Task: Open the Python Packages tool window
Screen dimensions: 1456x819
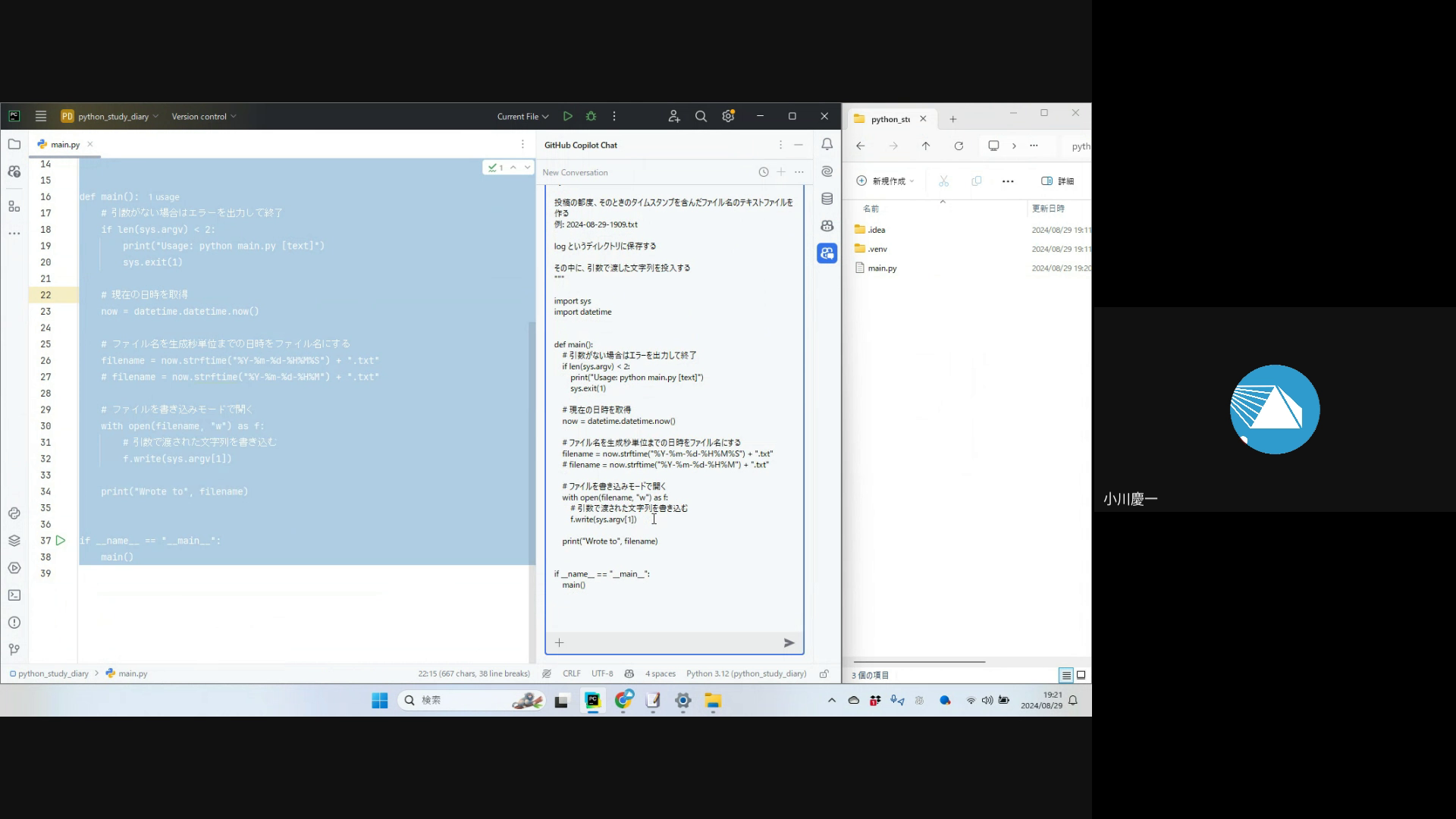Action: click(14, 541)
